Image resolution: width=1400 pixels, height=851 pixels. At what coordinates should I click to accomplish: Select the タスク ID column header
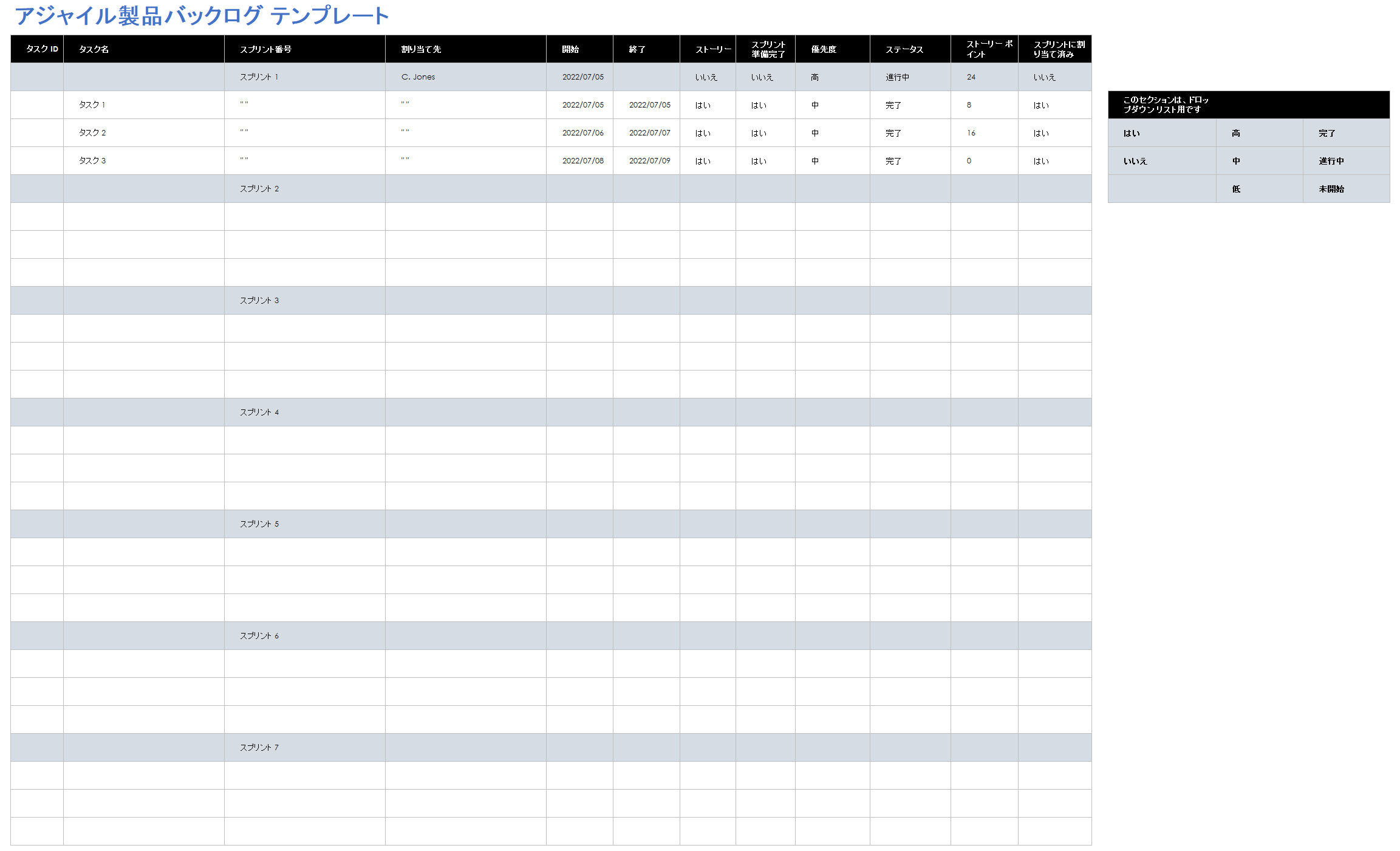(x=37, y=49)
